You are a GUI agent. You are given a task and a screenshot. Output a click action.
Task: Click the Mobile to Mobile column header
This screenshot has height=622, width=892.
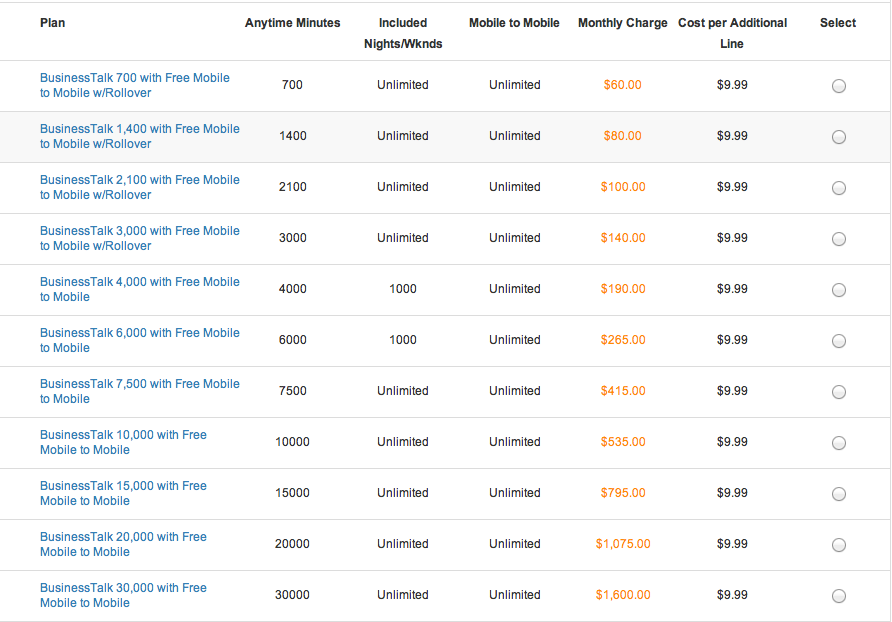coord(514,23)
